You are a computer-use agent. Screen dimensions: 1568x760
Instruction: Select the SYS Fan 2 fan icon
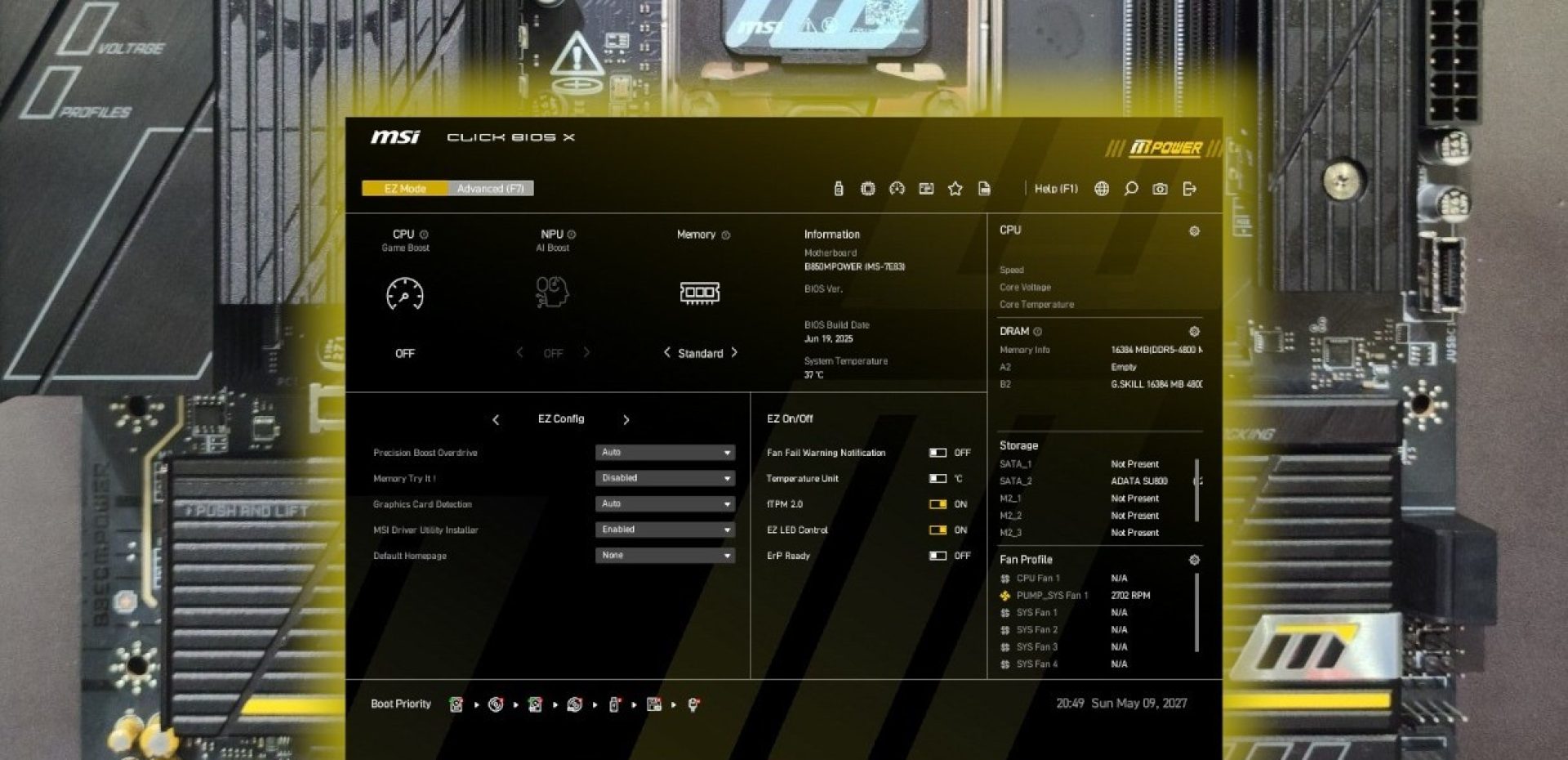click(x=1005, y=630)
